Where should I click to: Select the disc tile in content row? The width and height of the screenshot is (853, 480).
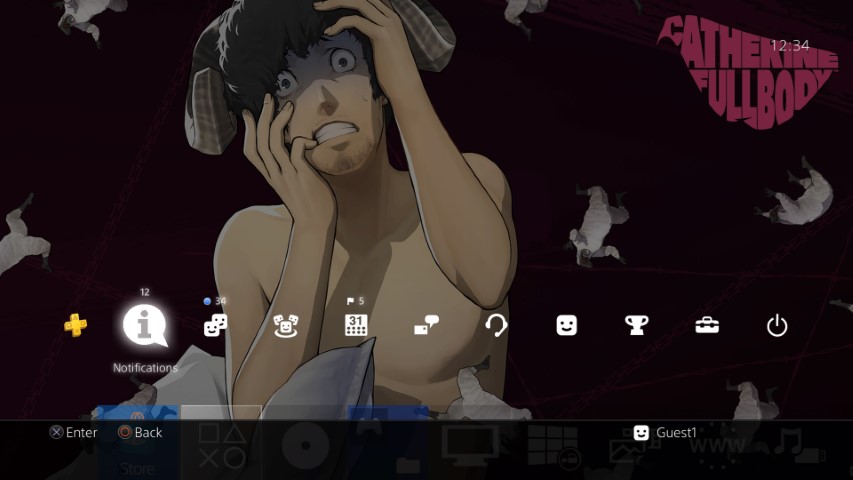tap(304, 445)
